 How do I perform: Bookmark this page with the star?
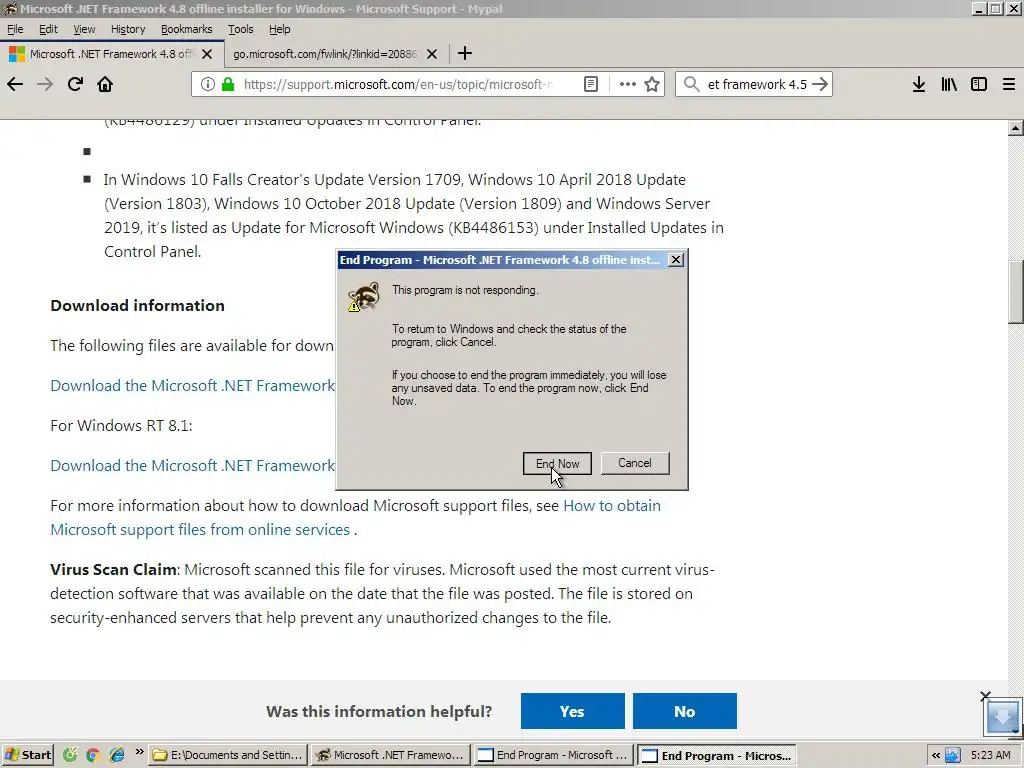pos(652,84)
